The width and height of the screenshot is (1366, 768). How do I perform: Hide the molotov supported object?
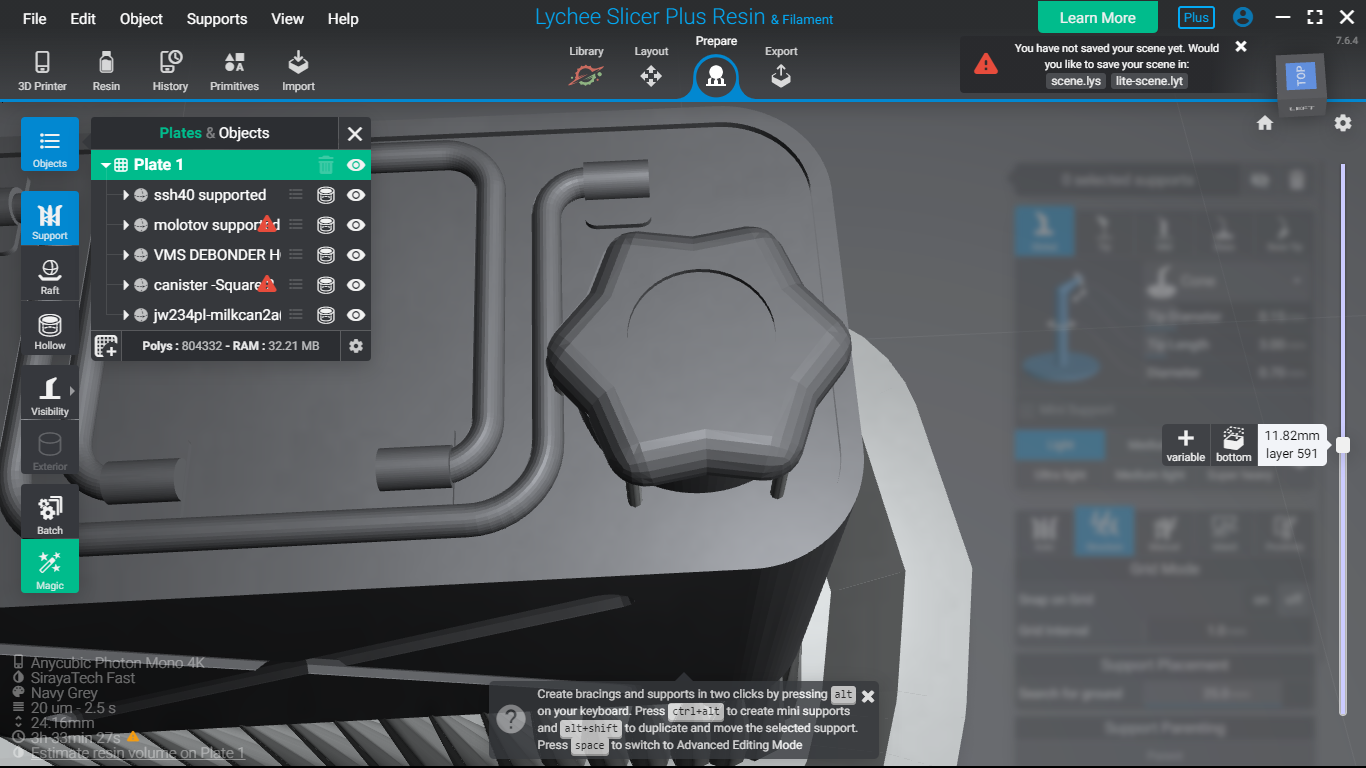pyautogui.click(x=355, y=225)
